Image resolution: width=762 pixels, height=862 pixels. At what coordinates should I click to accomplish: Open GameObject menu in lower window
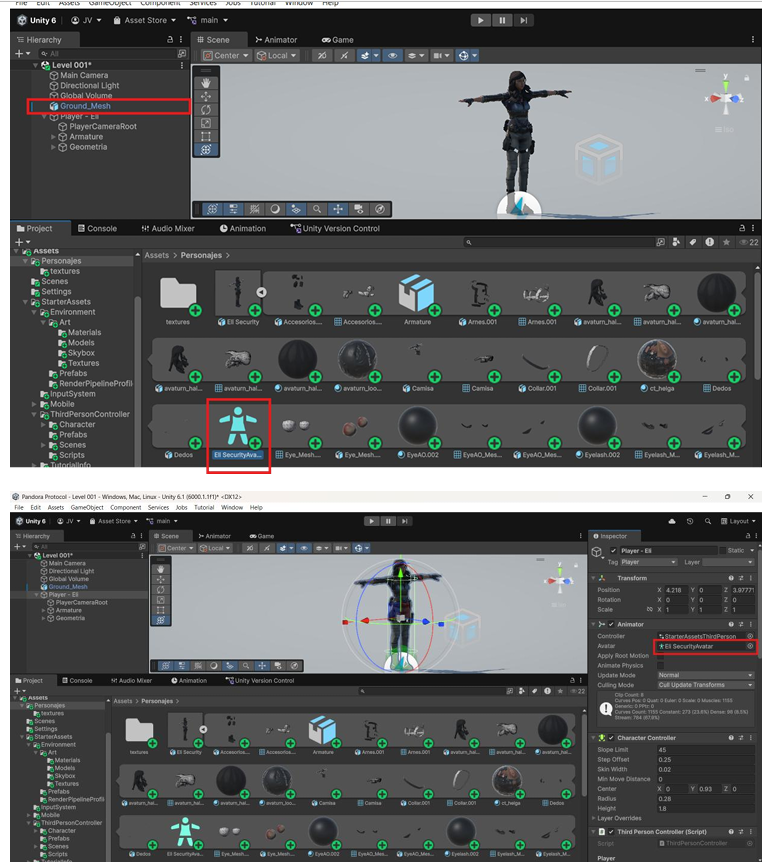(x=87, y=507)
